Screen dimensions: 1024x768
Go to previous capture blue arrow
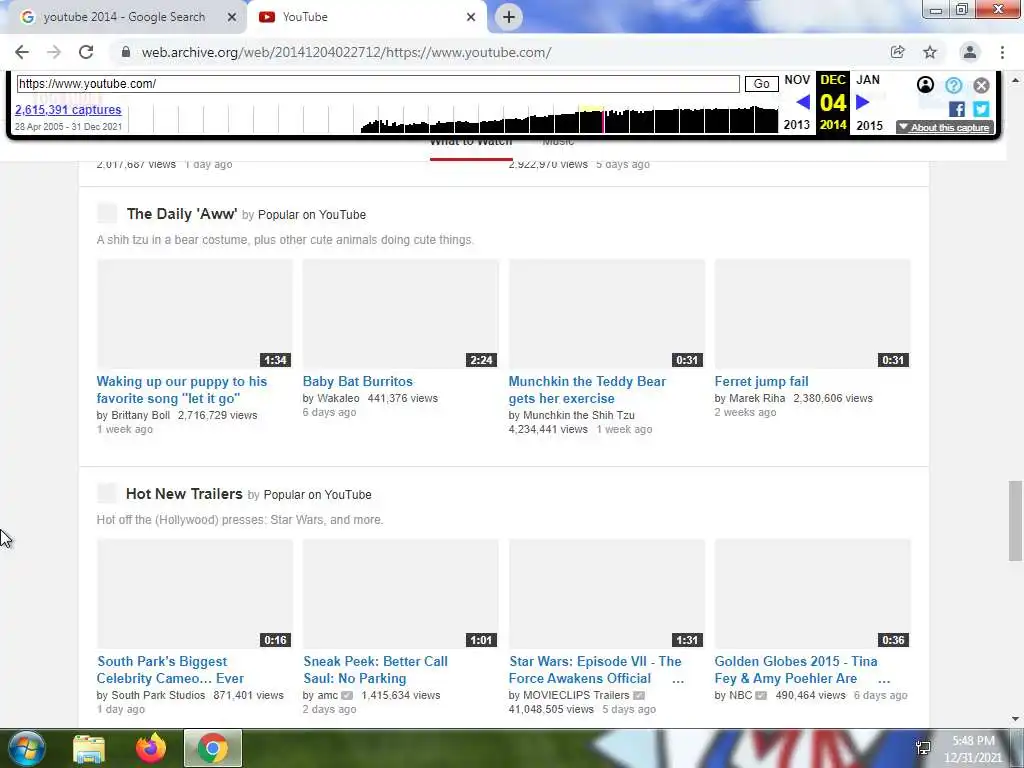803,103
